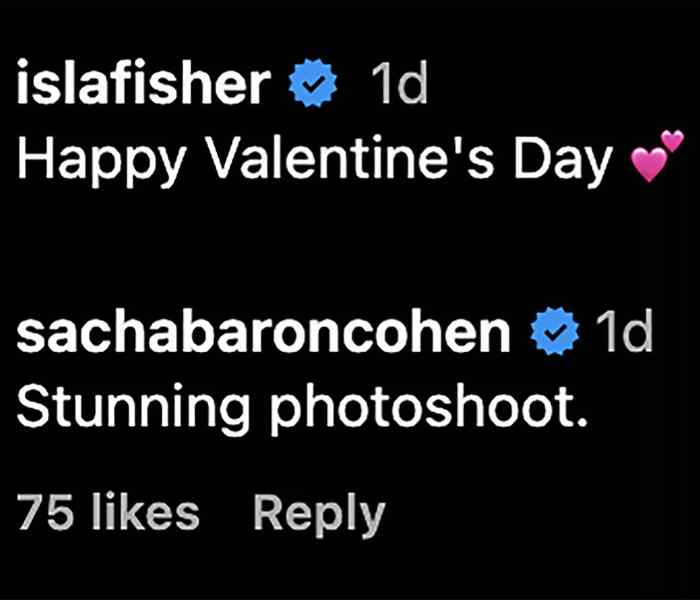This screenshot has width=700, height=600.
Task: Click the 1d timestamp on sachabaroncohen's comment
Action: pos(624,333)
